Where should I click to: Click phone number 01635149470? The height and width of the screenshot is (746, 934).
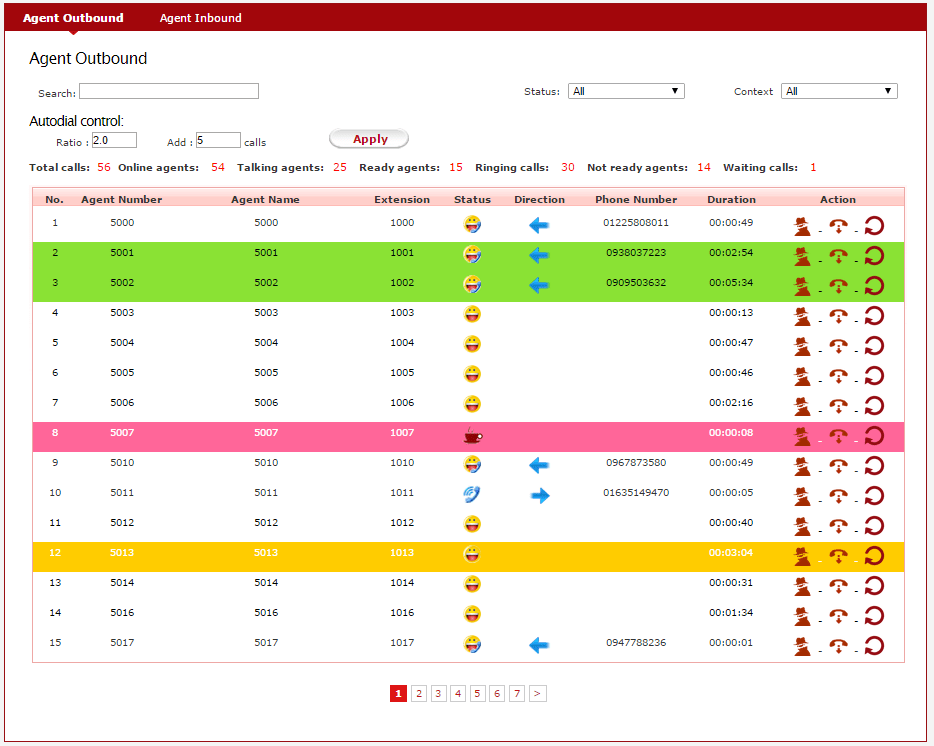click(636, 493)
